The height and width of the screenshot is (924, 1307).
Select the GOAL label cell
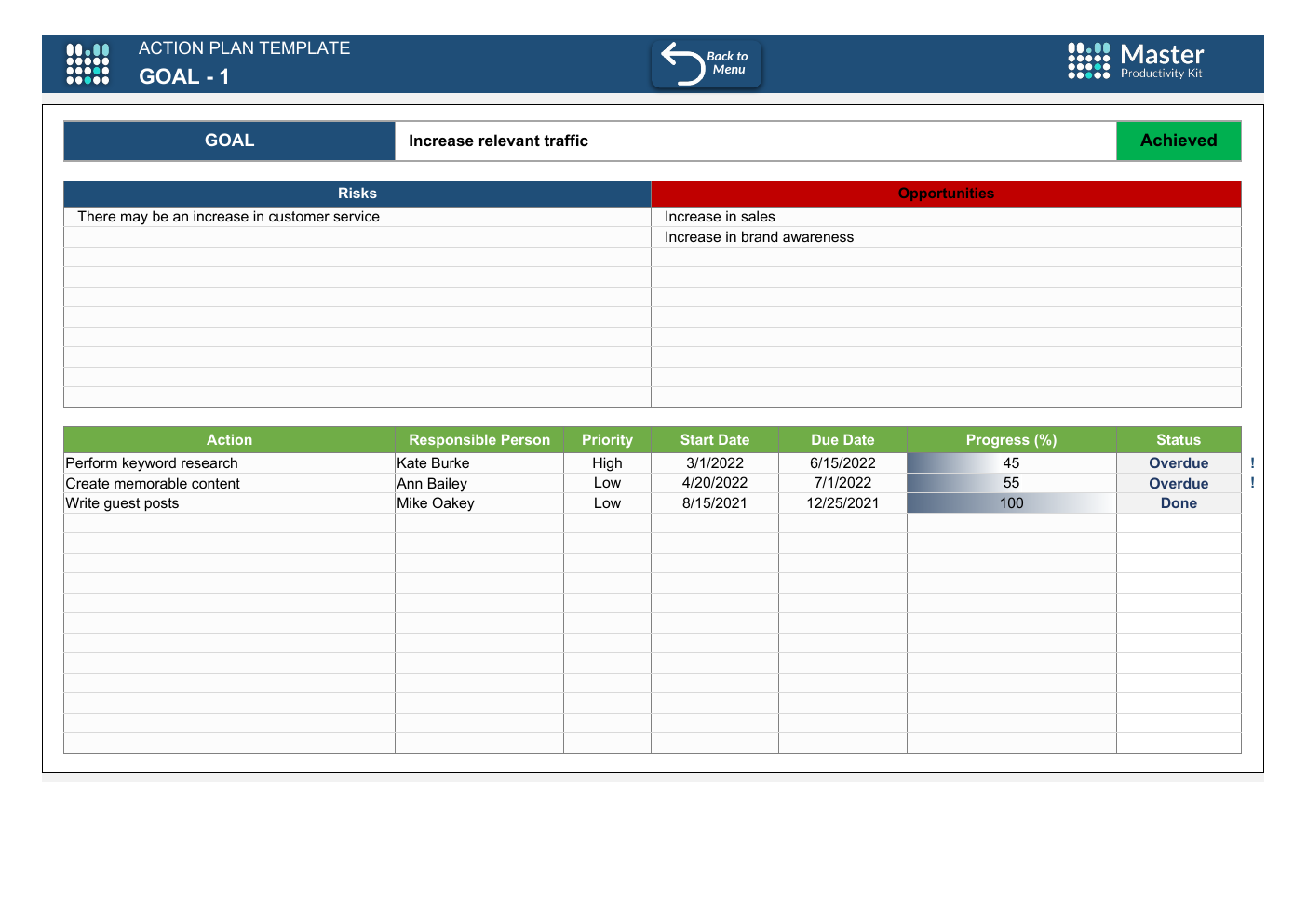(x=230, y=141)
